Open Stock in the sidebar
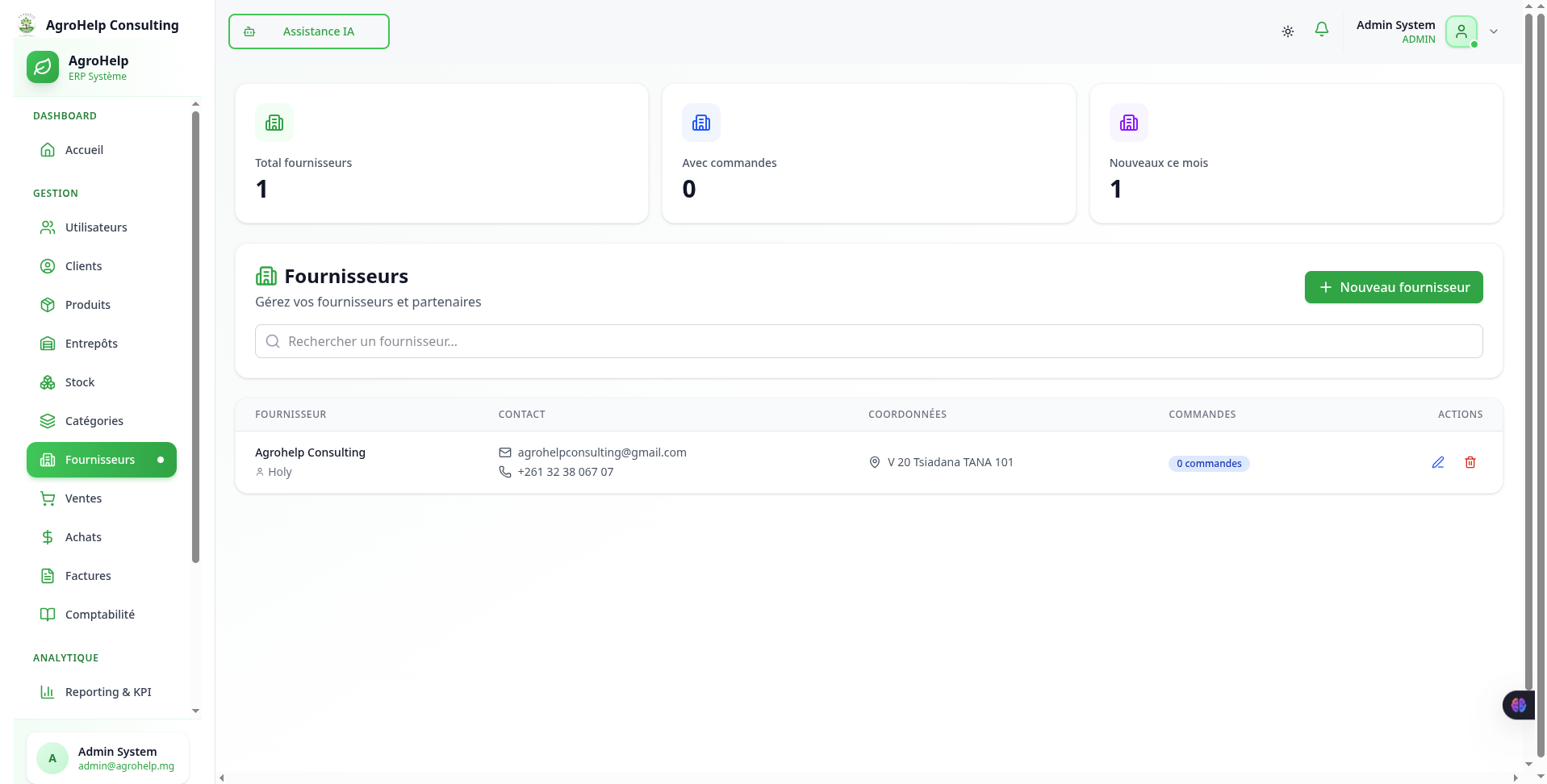Viewport: 1547px width, 784px height. 80,382
